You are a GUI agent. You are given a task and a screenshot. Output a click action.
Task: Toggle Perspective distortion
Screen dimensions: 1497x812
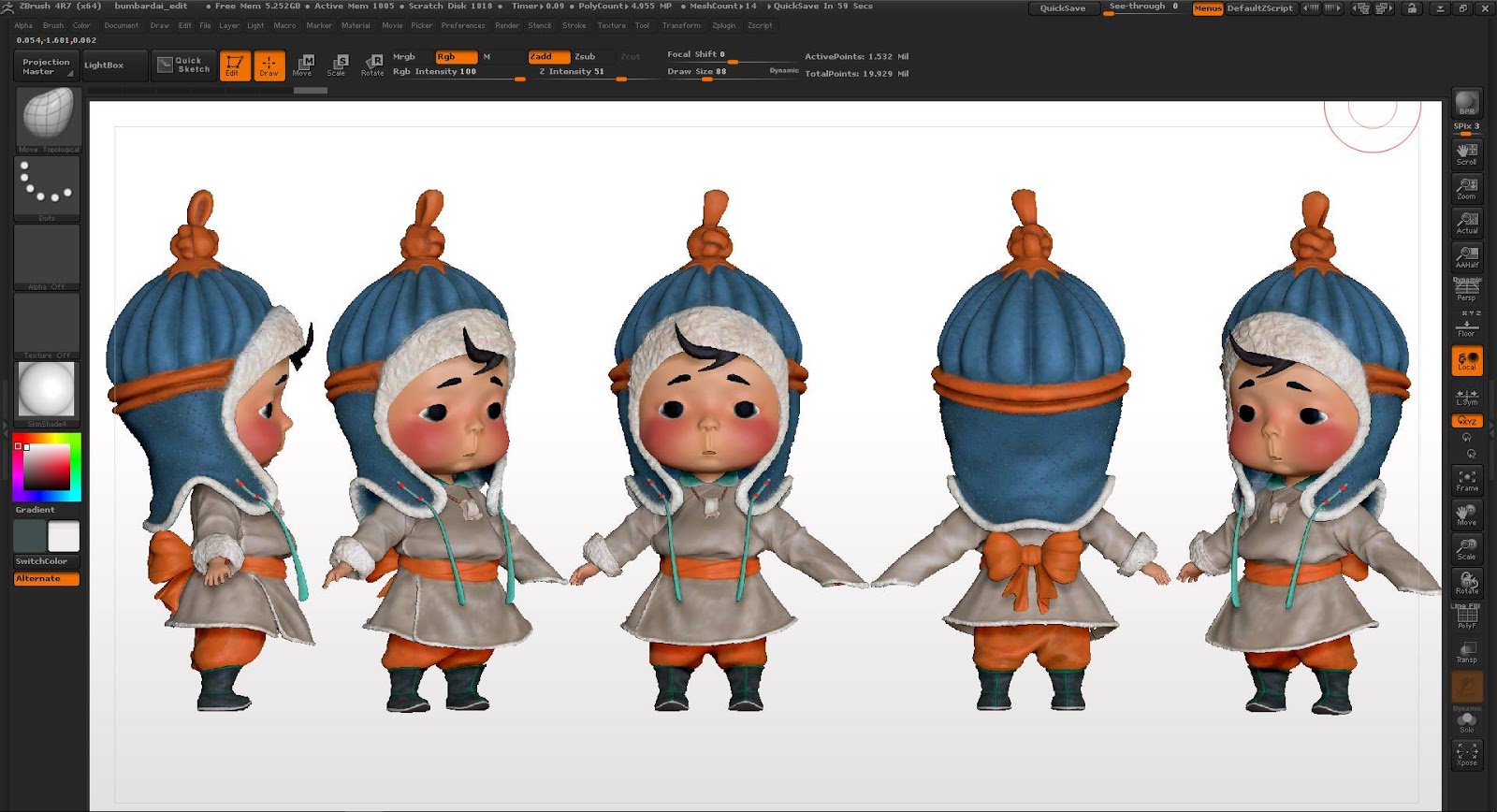tap(1466, 290)
